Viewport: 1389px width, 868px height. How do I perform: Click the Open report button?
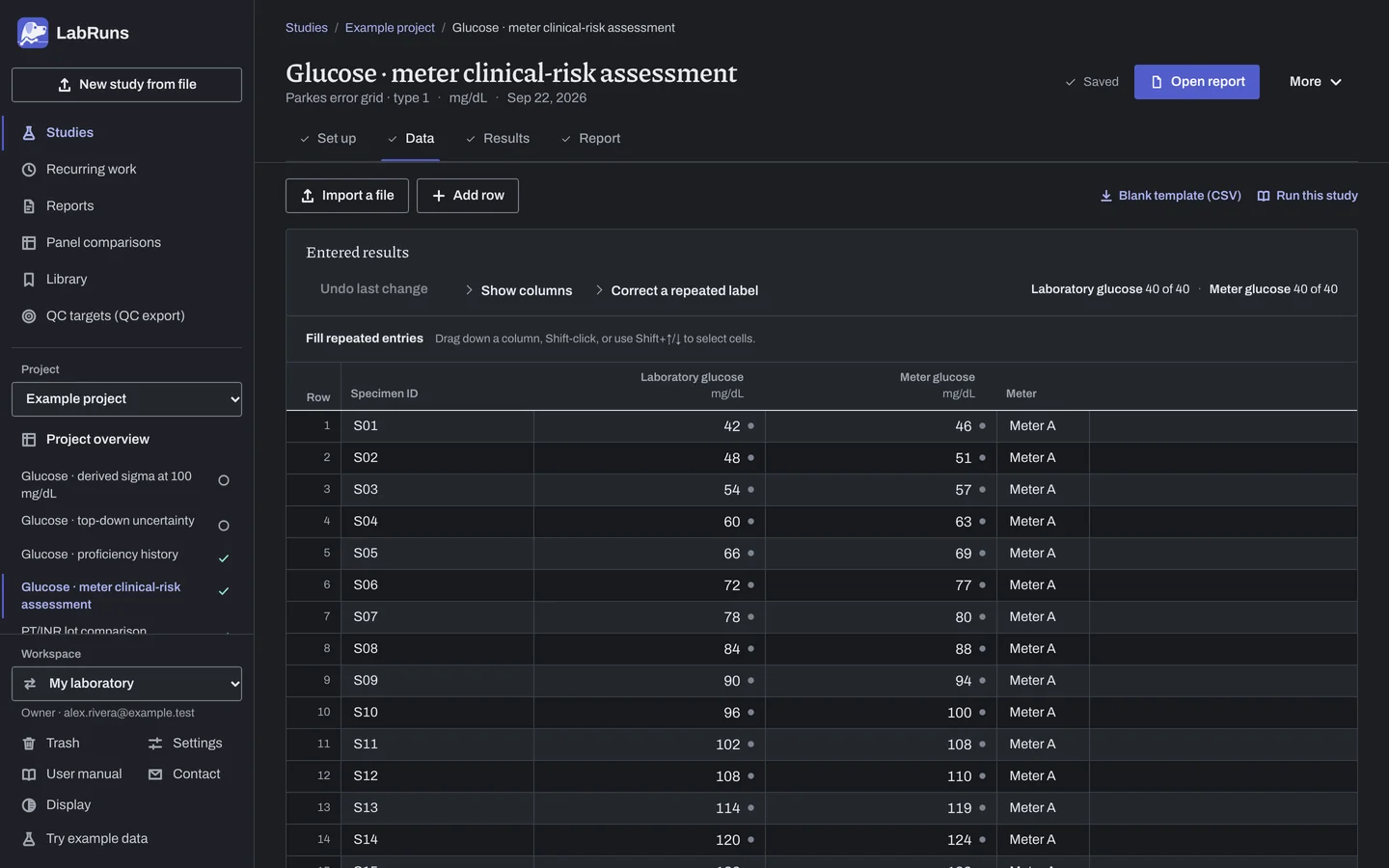pyautogui.click(x=1197, y=82)
